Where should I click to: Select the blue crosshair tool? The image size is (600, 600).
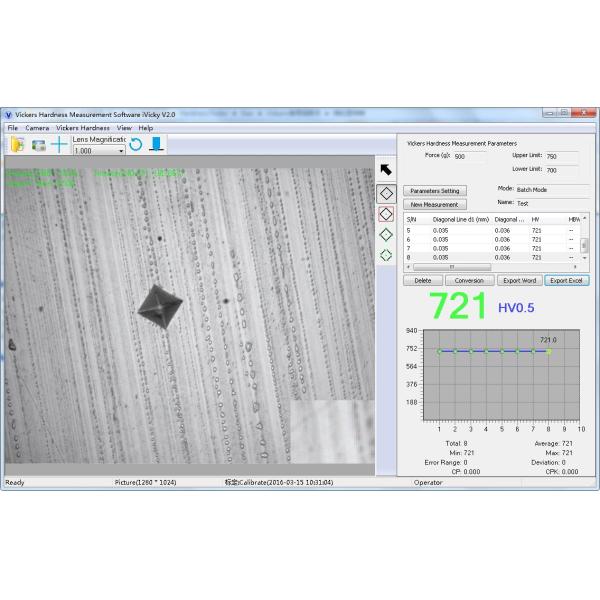[x=59, y=145]
